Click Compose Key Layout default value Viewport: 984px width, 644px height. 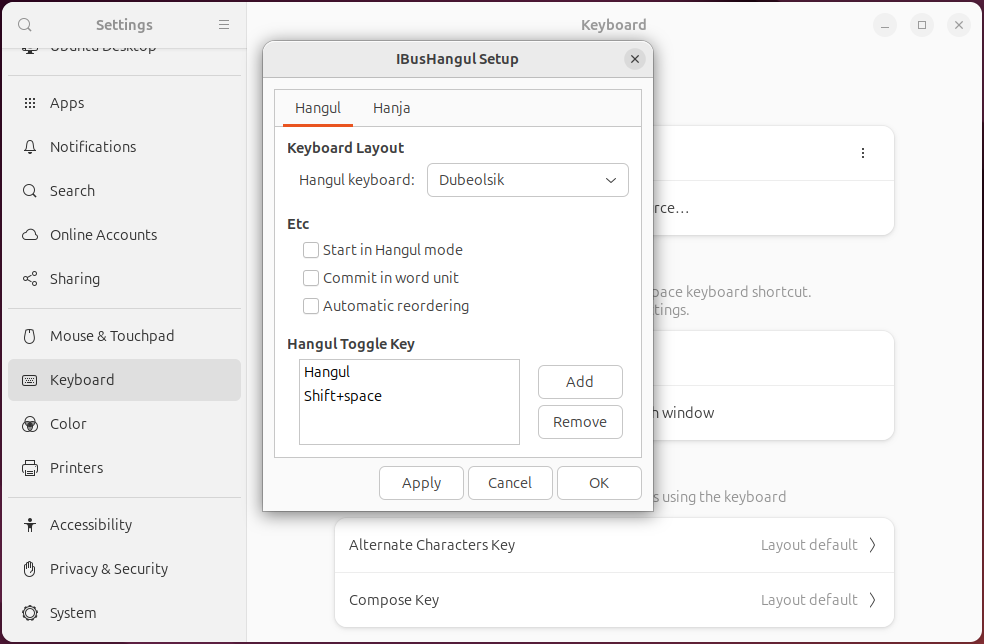809,600
